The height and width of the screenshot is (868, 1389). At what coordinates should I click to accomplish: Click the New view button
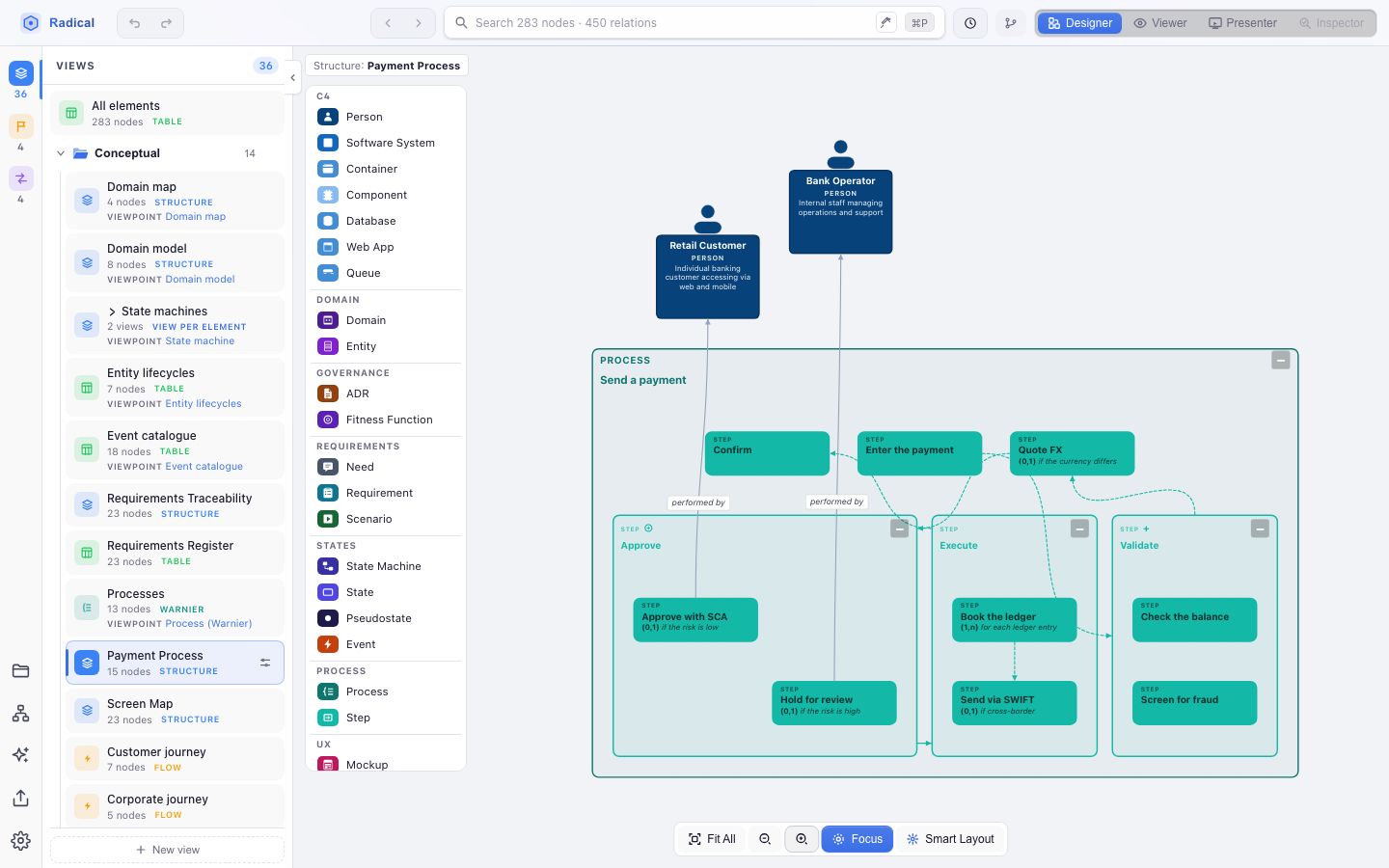pyautogui.click(x=167, y=850)
